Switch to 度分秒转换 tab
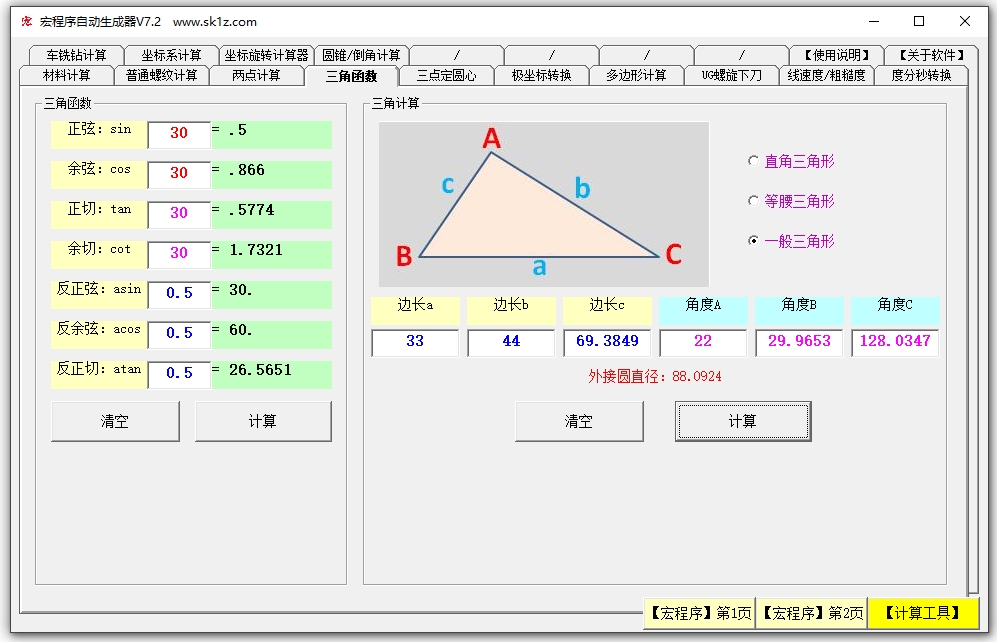The height and width of the screenshot is (642, 997). click(921, 76)
